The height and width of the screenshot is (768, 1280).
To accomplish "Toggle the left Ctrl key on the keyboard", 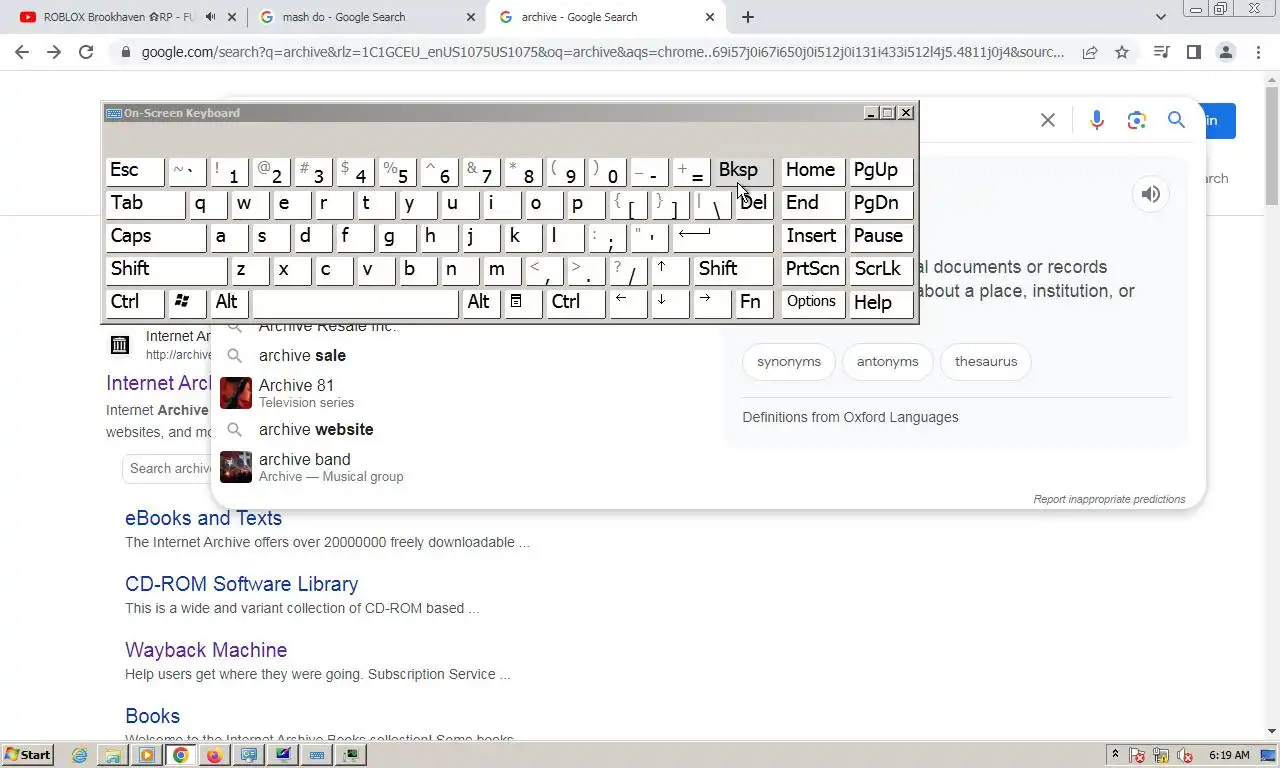I will pyautogui.click(x=135, y=303).
